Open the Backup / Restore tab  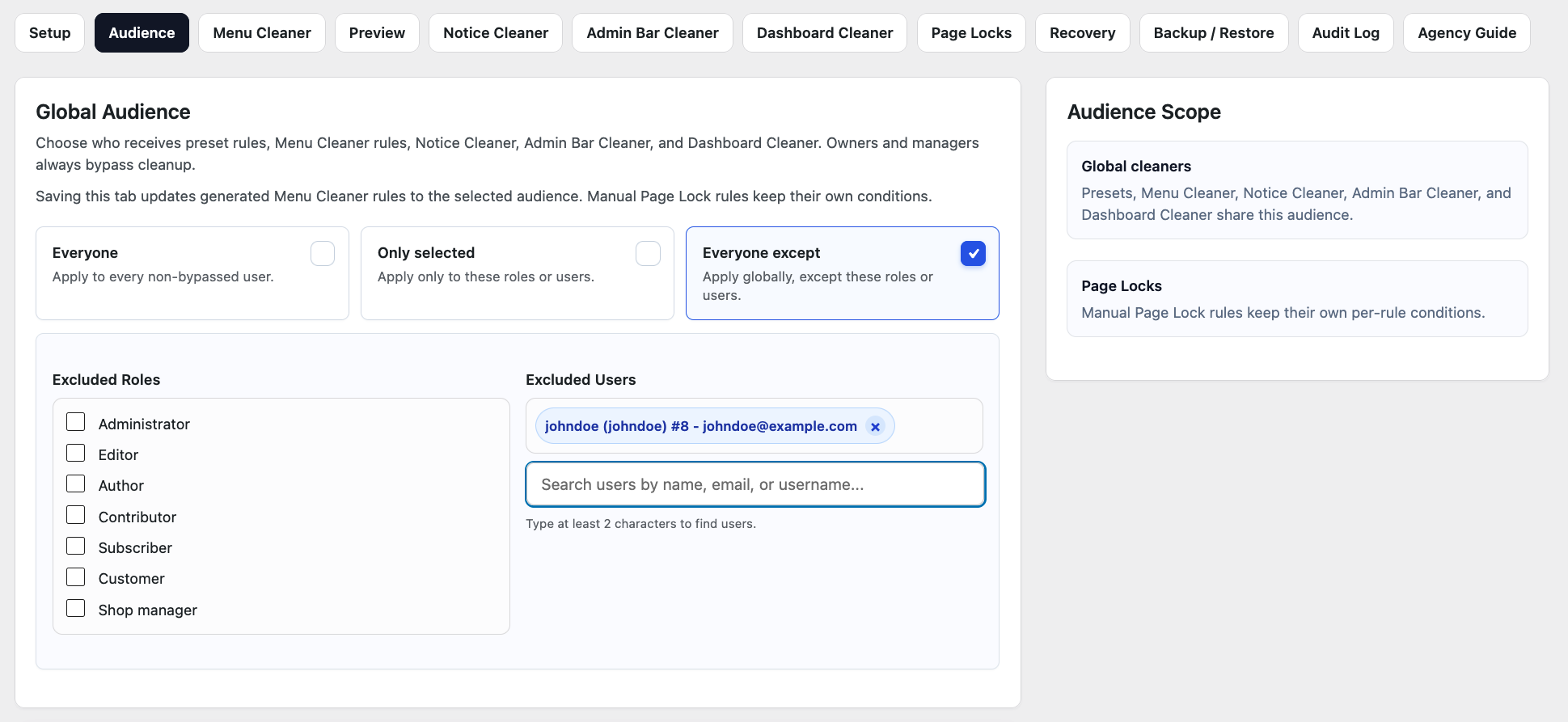point(1214,33)
